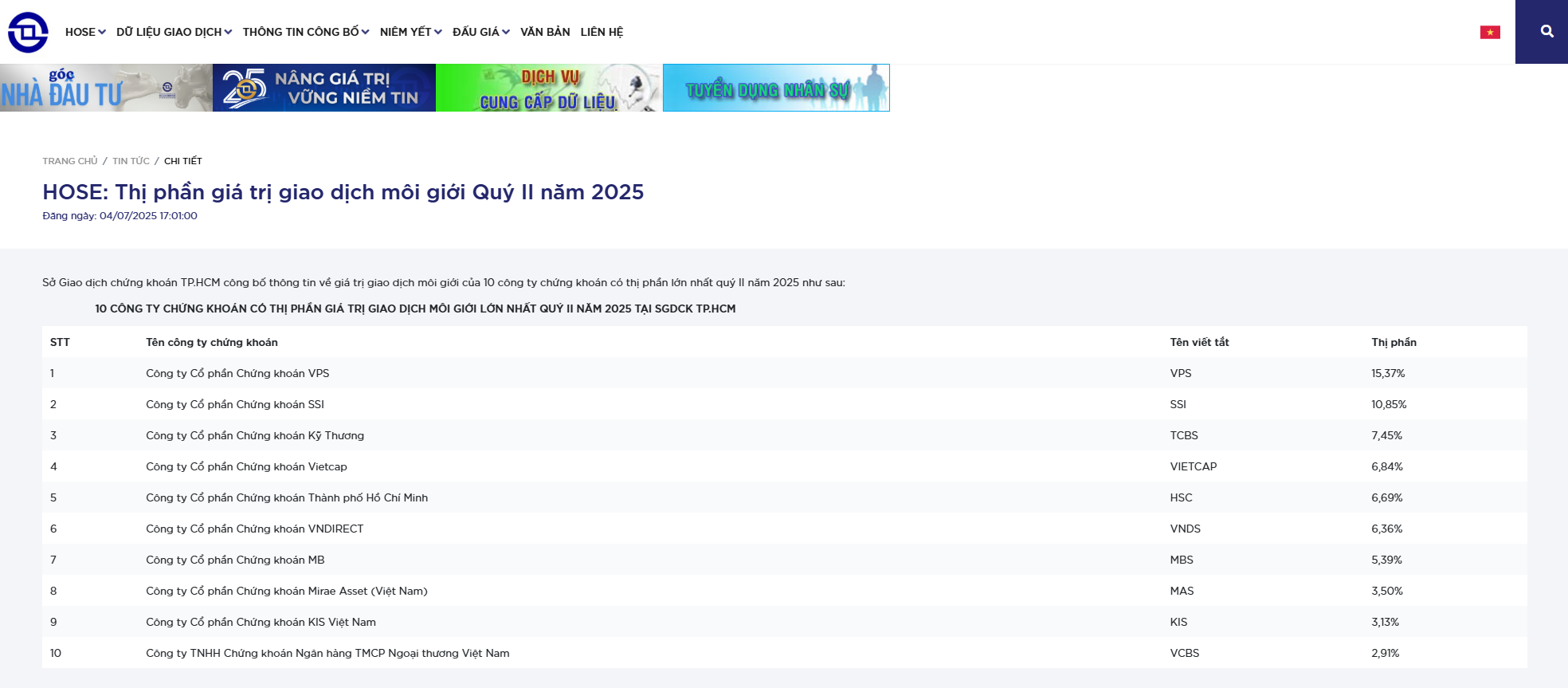Click the TCBS abbreviation cell
The image size is (1568, 688).
1184,435
